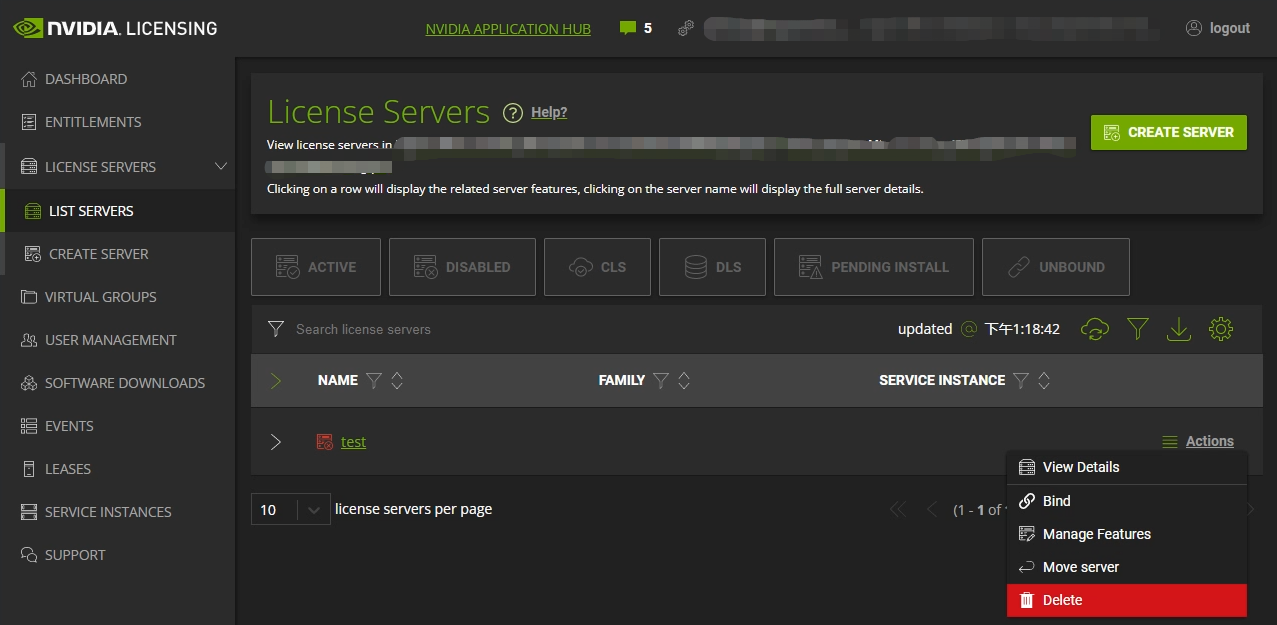Open the Events page
The image size is (1277, 625).
69,426
